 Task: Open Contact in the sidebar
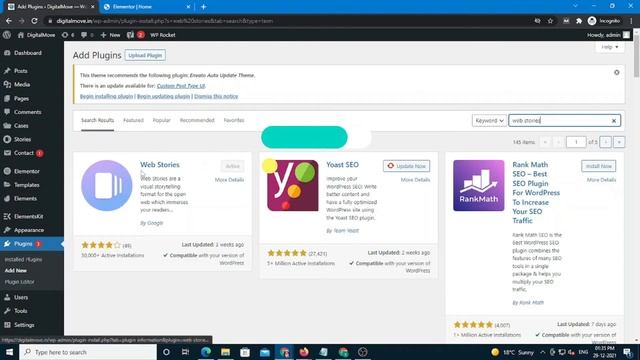click(24, 153)
